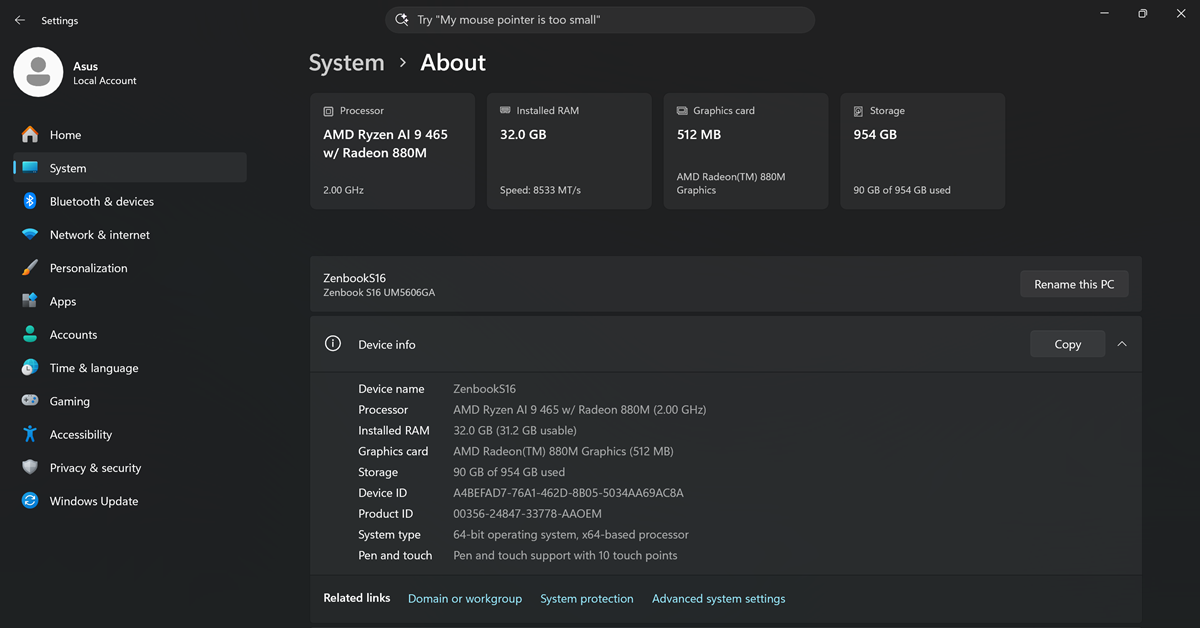The height and width of the screenshot is (628, 1200).
Task: Select the System monitor icon
Action: click(30, 168)
